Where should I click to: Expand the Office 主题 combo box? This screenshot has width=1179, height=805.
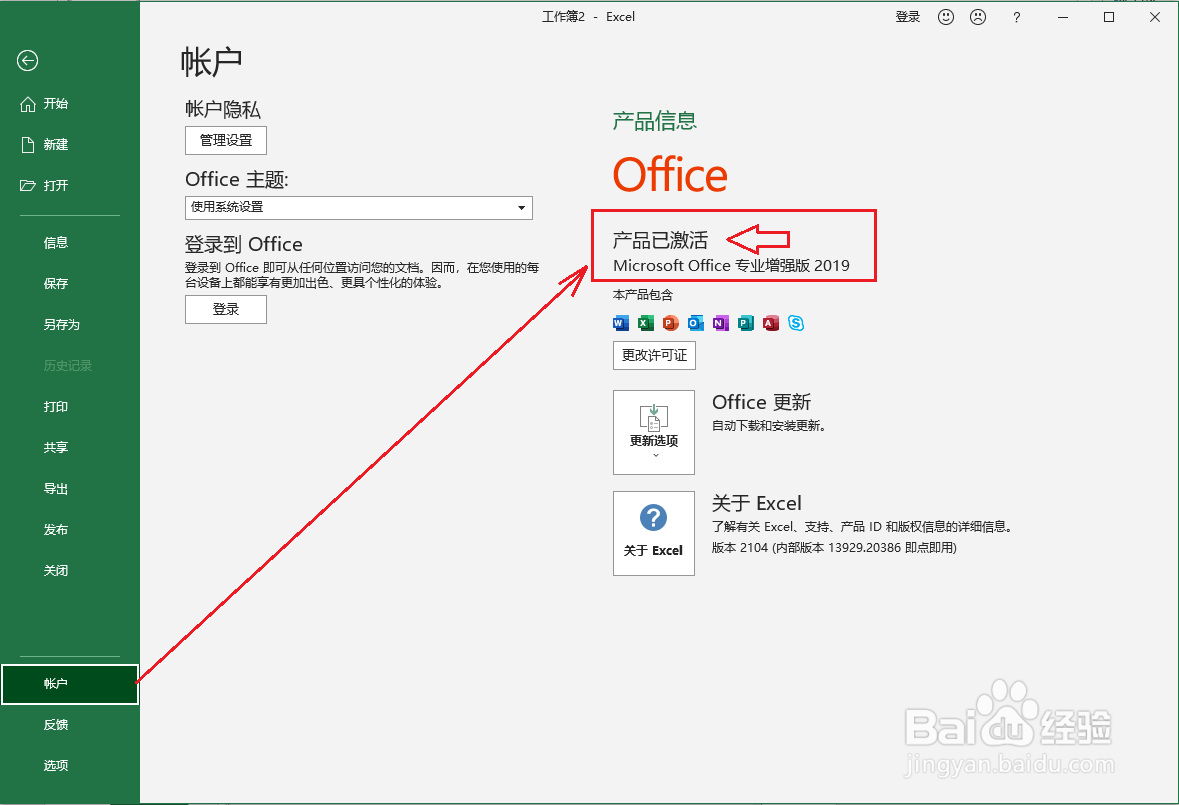pyautogui.click(x=359, y=207)
